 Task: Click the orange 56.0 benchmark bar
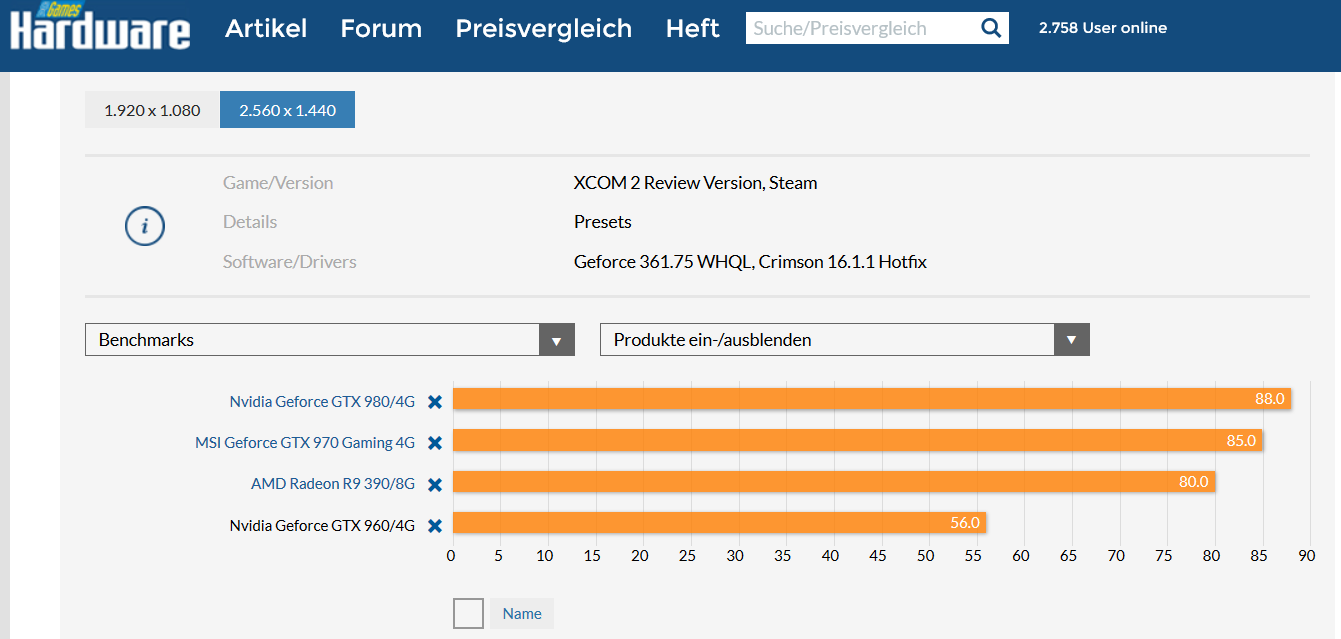[x=720, y=523]
